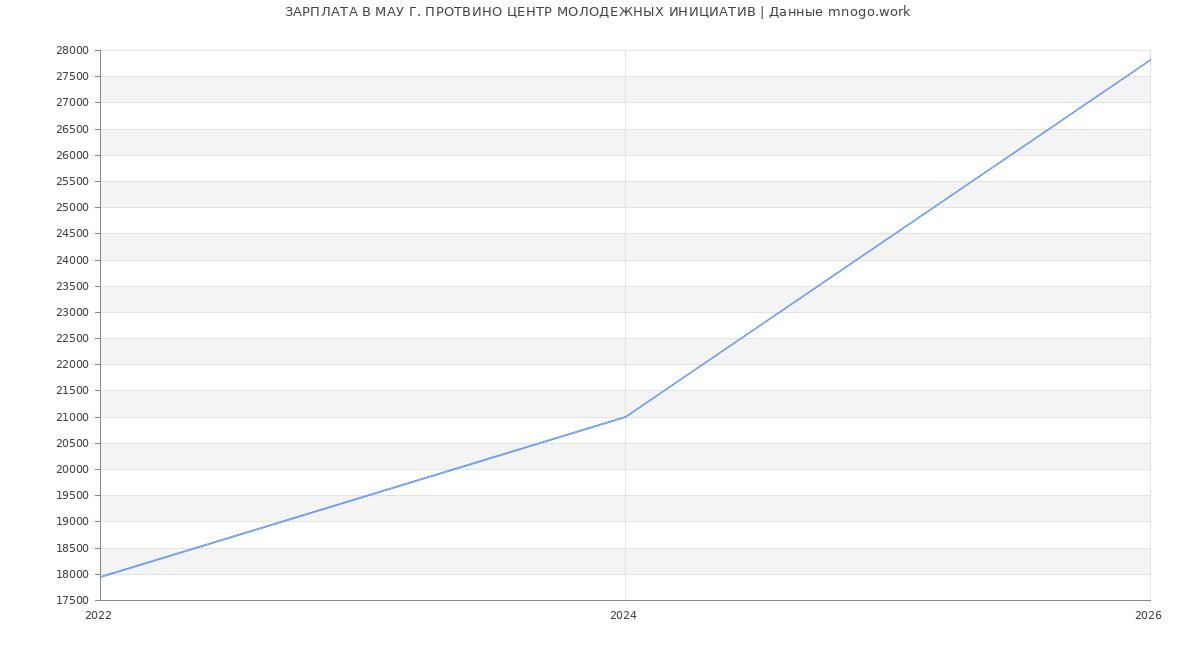Viewport: 1200px width, 650px height.
Task: Click the 2024 x-axis label
Action: click(x=623, y=616)
